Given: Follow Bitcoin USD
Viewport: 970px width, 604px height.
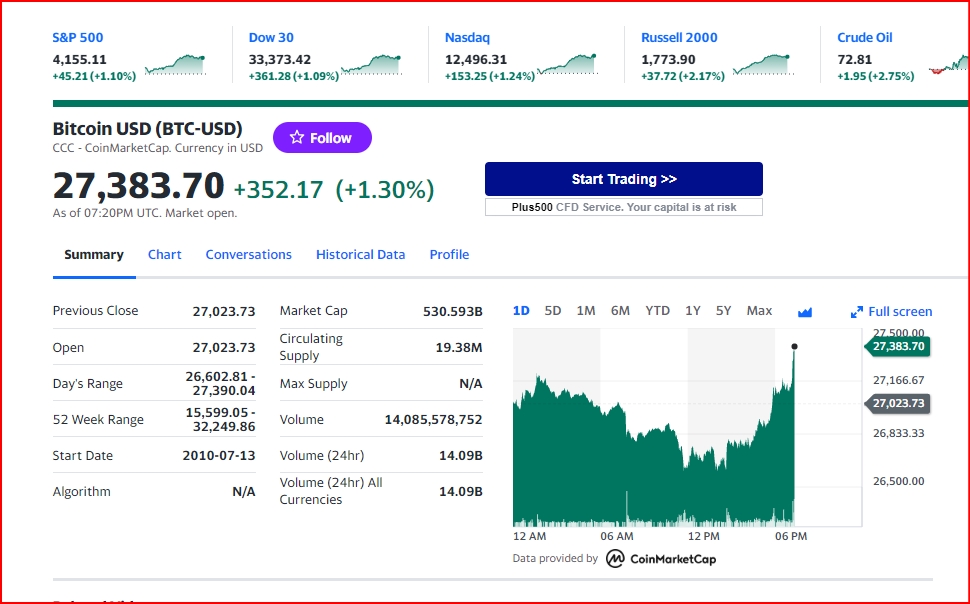Looking at the screenshot, I should click(x=322, y=137).
